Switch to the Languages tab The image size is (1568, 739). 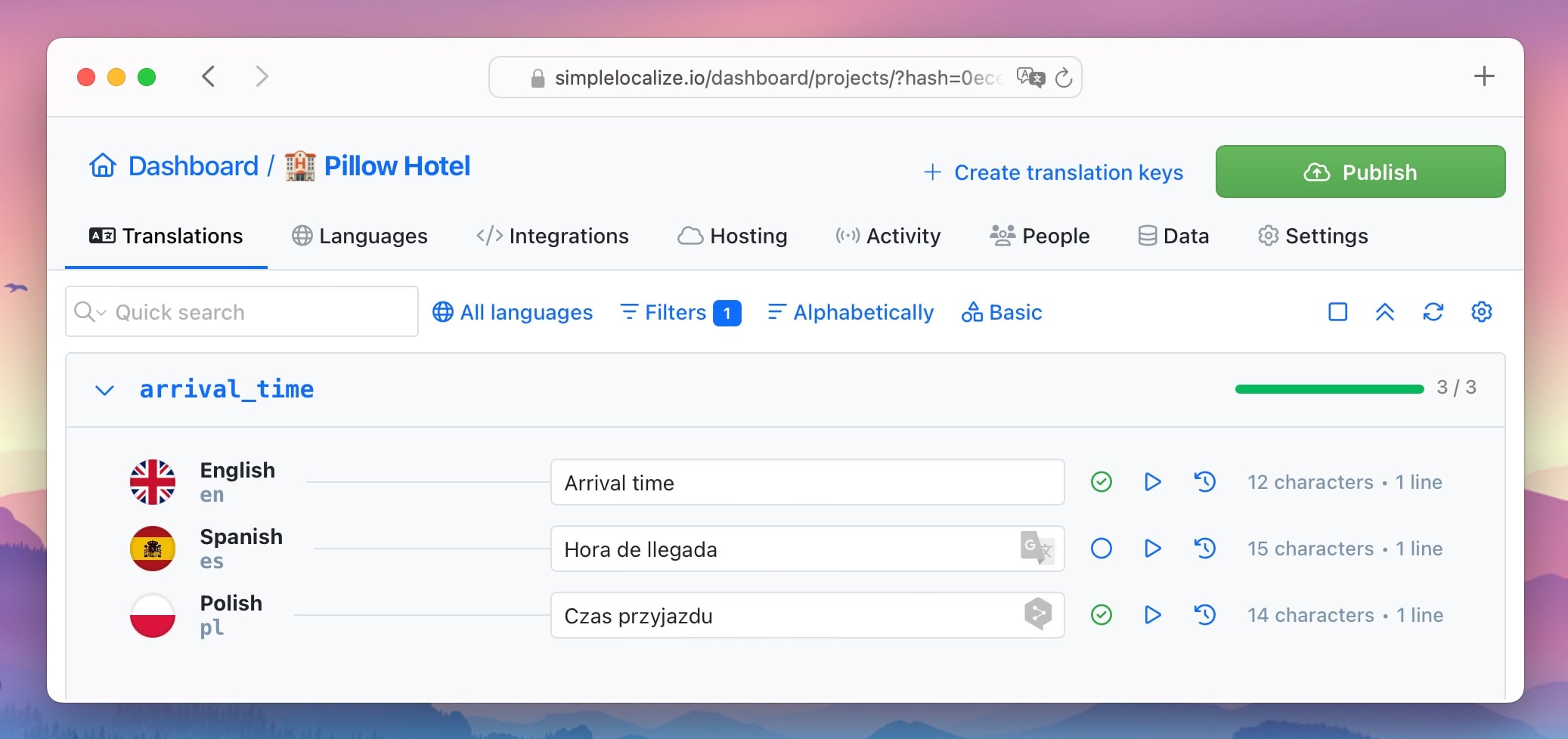coord(359,236)
